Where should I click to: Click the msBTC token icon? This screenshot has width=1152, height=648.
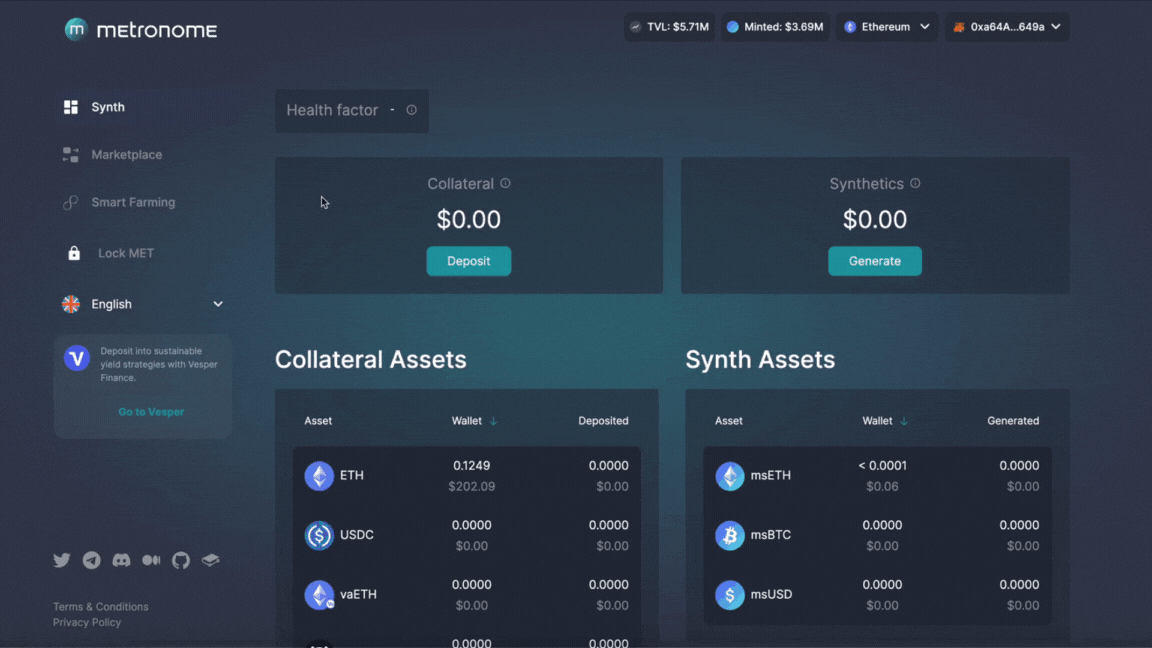click(x=730, y=536)
